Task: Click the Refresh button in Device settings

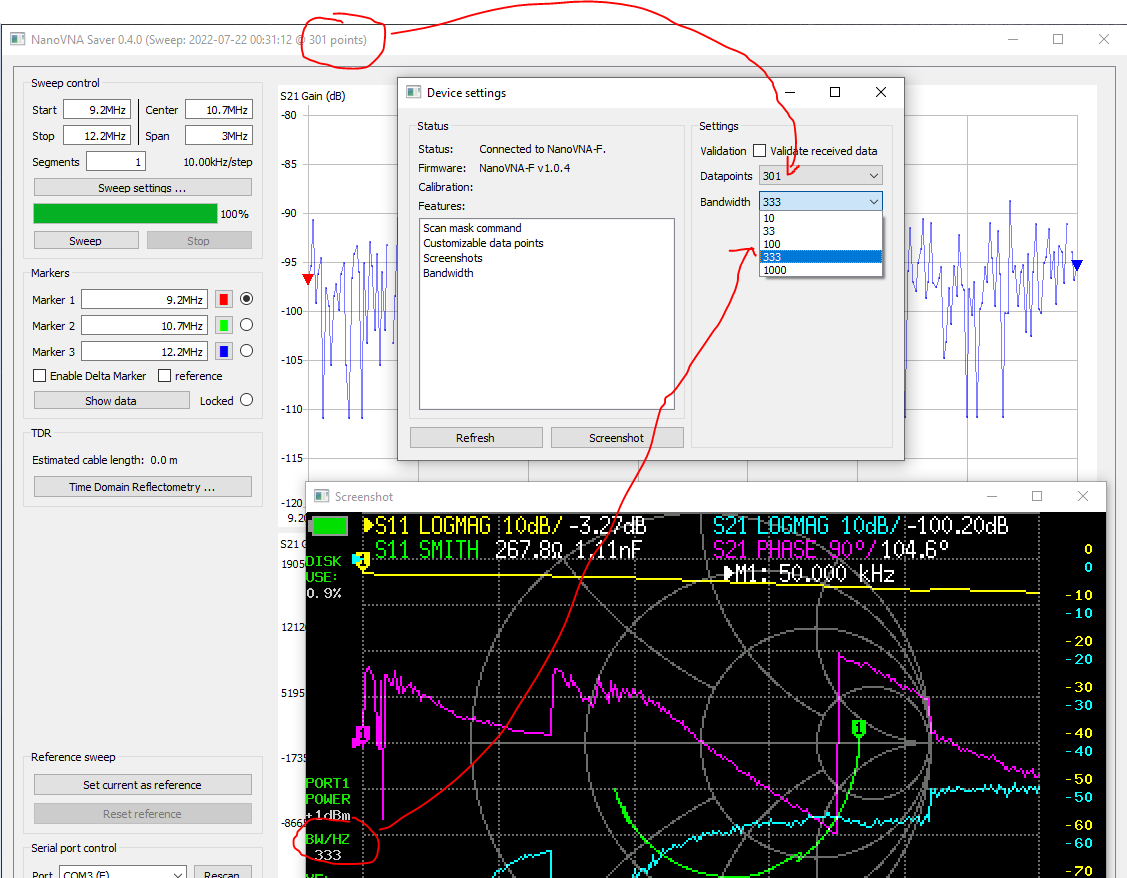Action: click(x=476, y=437)
